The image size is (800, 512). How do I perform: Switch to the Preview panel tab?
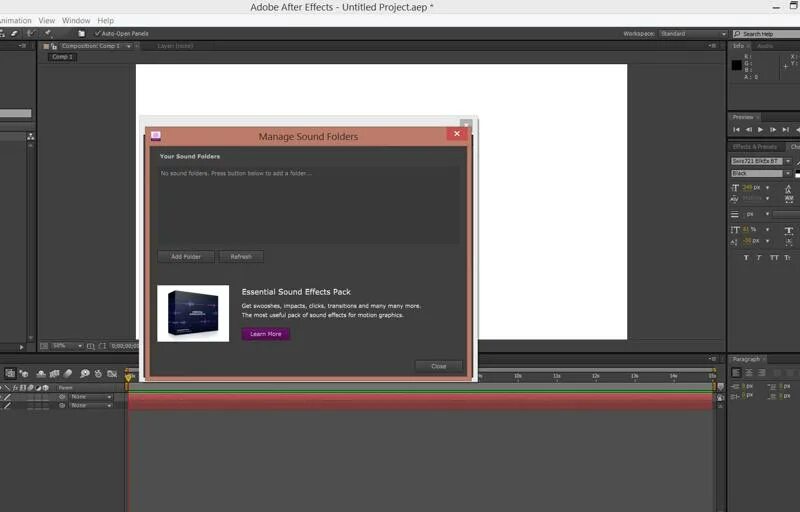tap(743, 117)
